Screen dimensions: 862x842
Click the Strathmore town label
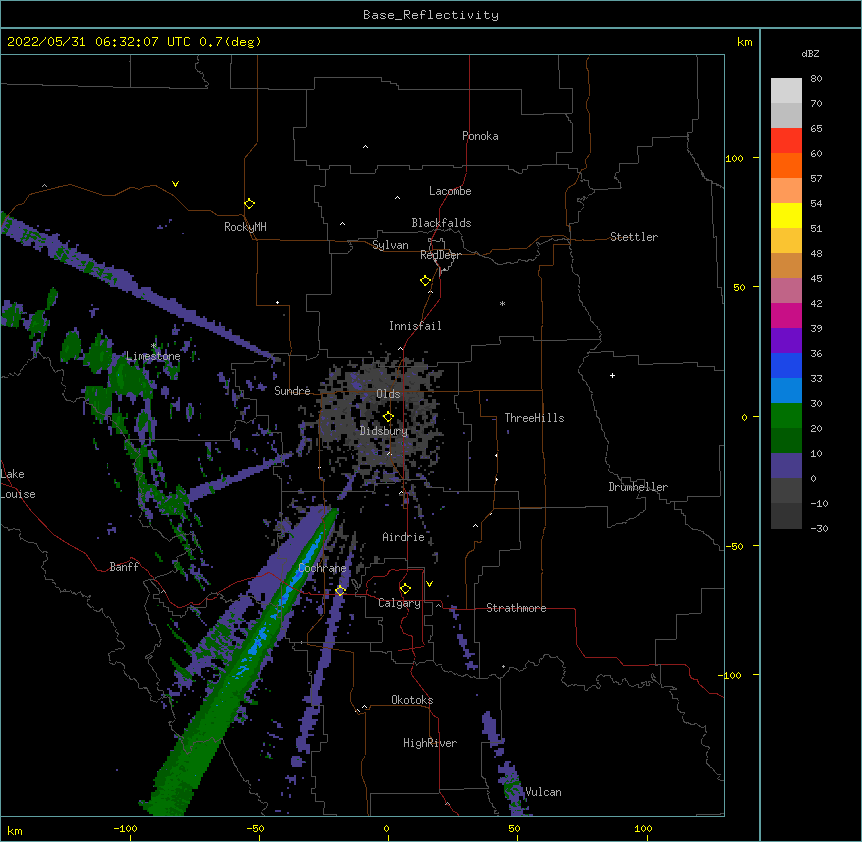click(x=516, y=608)
